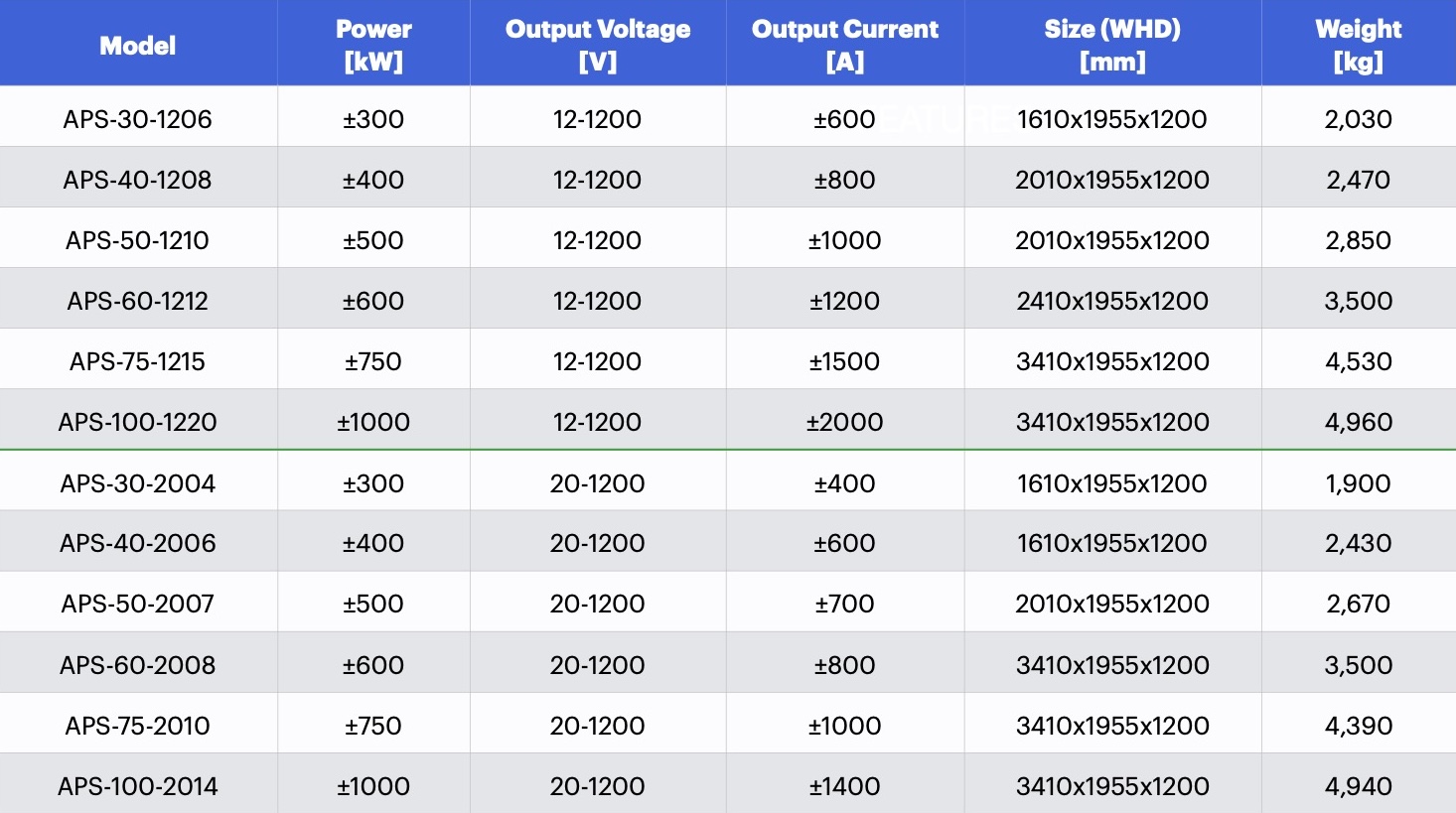The width and height of the screenshot is (1456, 813).
Task: Select the Output Voltage [V] header
Action: [x=598, y=46]
